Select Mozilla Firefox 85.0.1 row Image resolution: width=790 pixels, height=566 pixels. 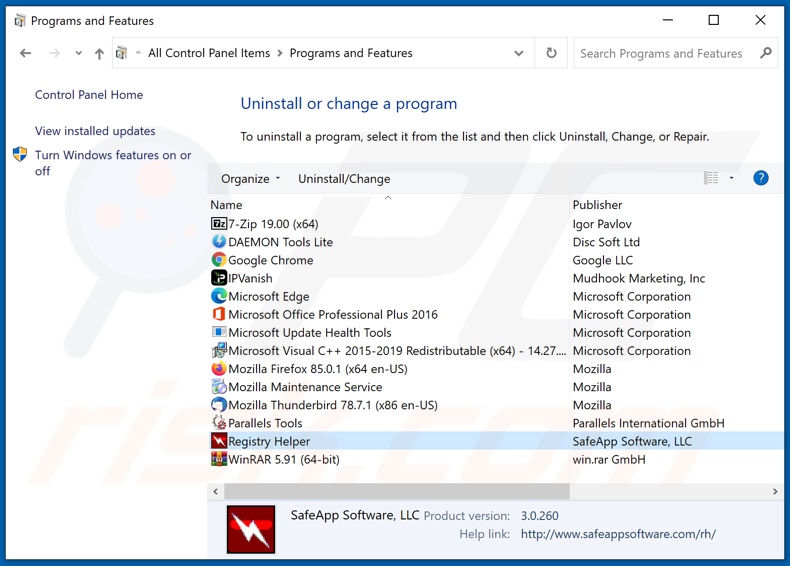(x=496, y=369)
